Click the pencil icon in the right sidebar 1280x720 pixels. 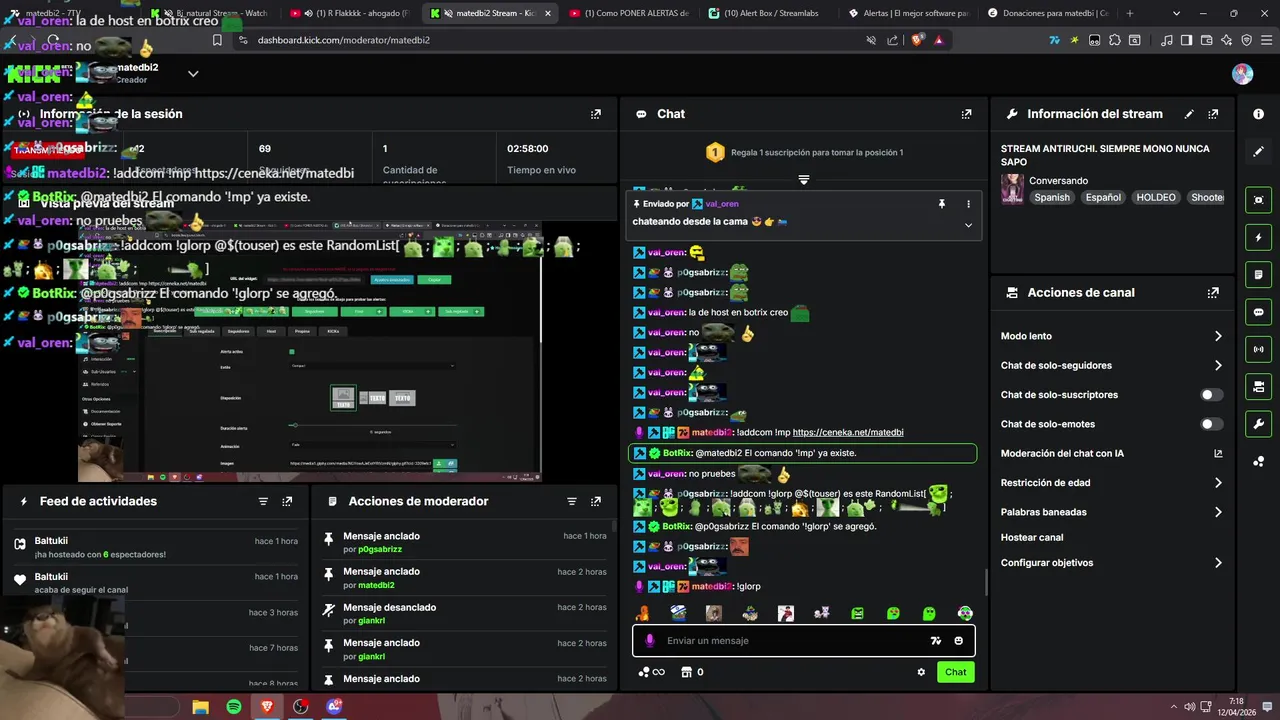(1258, 151)
